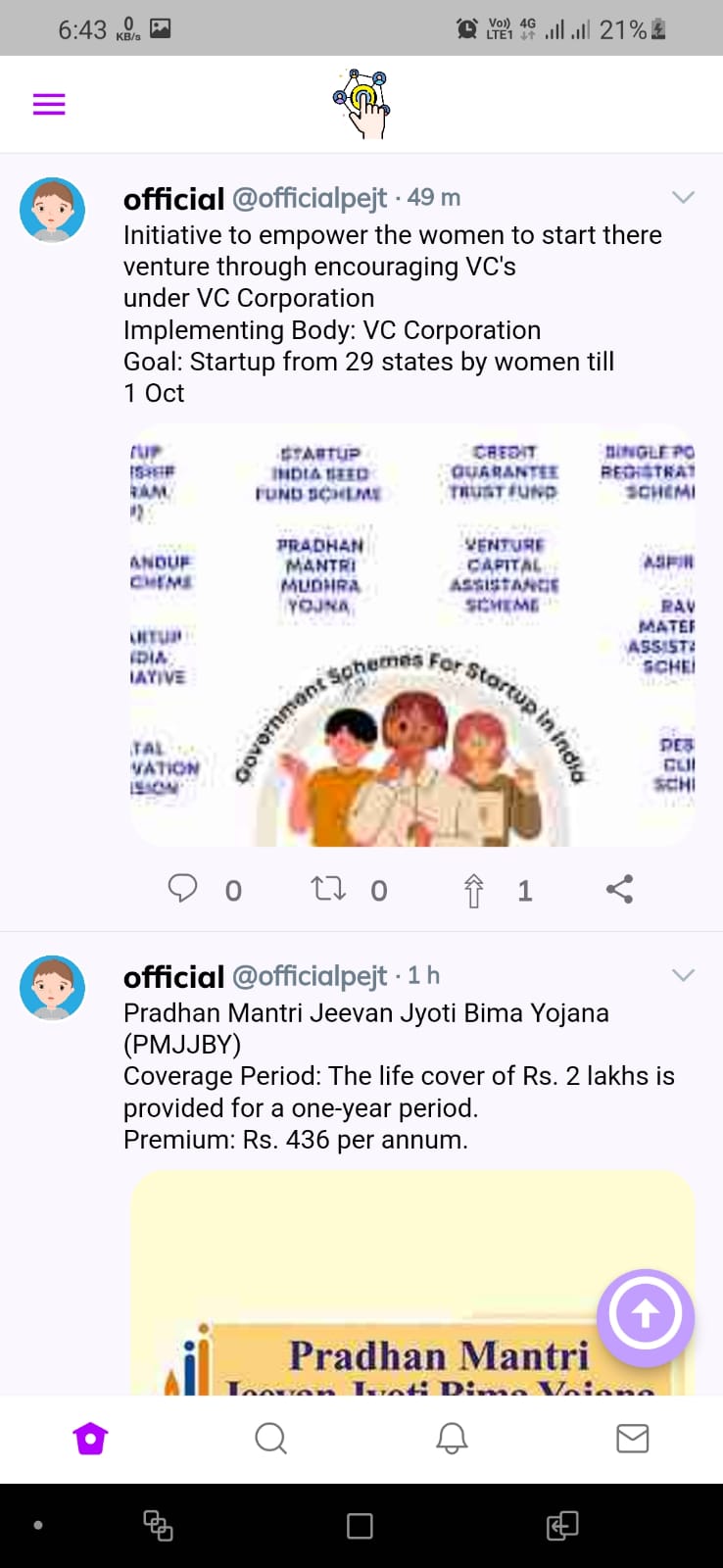This screenshot has height=1568, width=723.
Task: Open the purple hamburger menu
Action: (49, 104)
